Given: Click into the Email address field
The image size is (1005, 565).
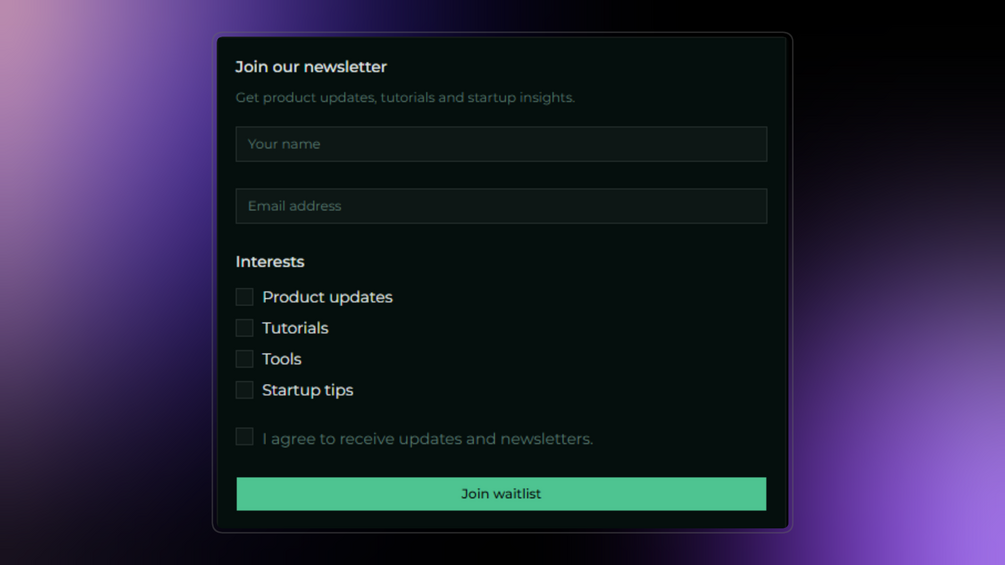Looking at the screenshot, I should pyautogui.click(x=501, y=206).
